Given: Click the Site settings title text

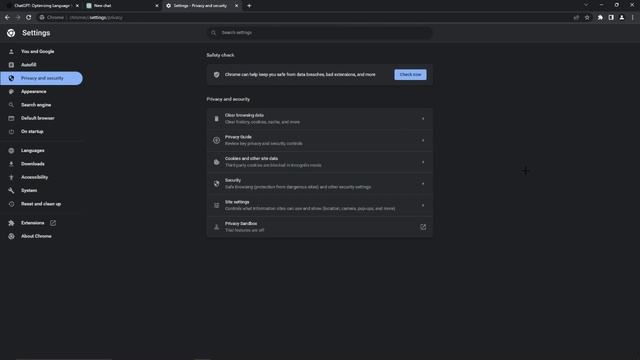Looking at the screenshot, I should pos(237,202).
